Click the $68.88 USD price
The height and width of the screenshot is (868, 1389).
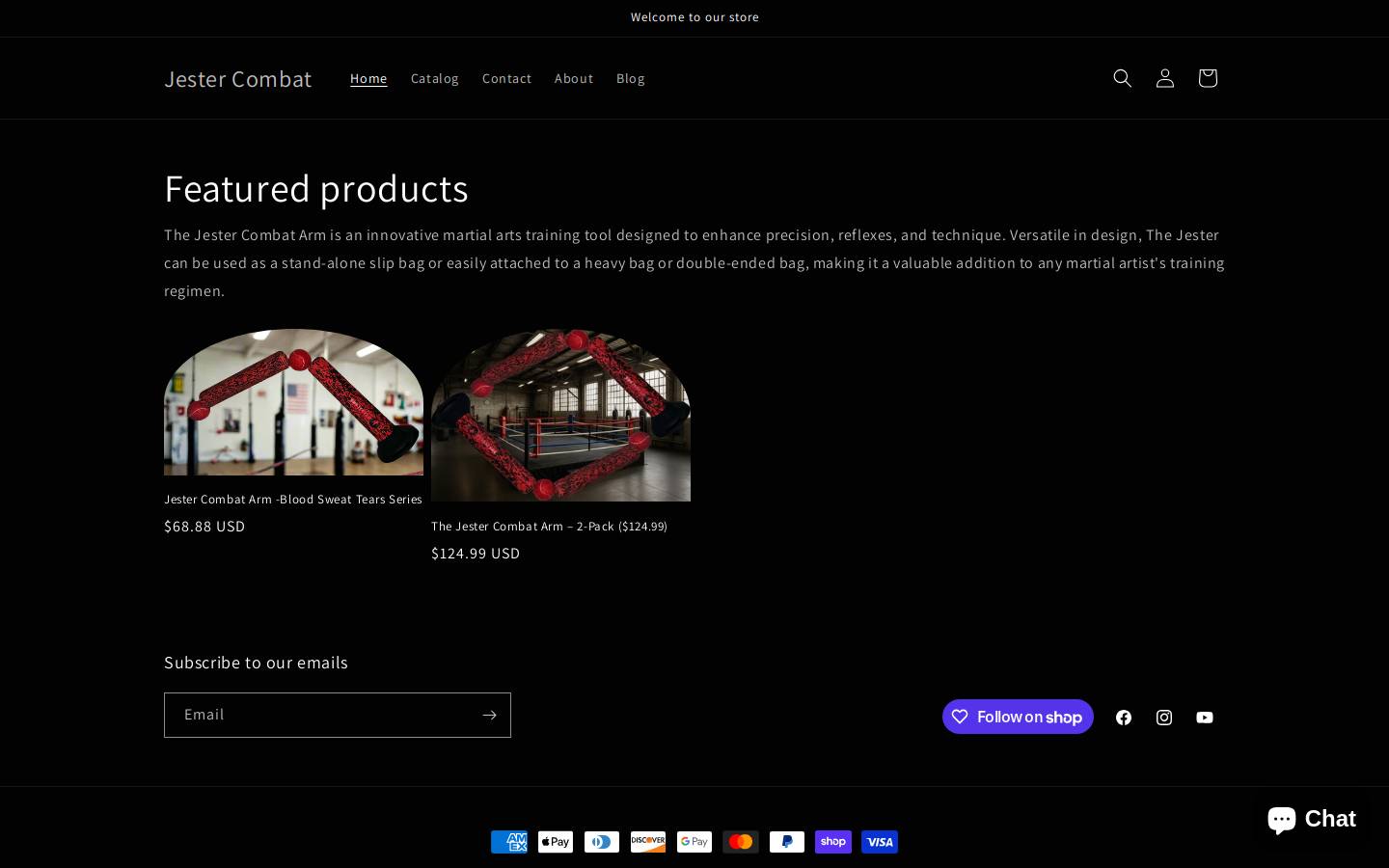[x=204, y=526]
